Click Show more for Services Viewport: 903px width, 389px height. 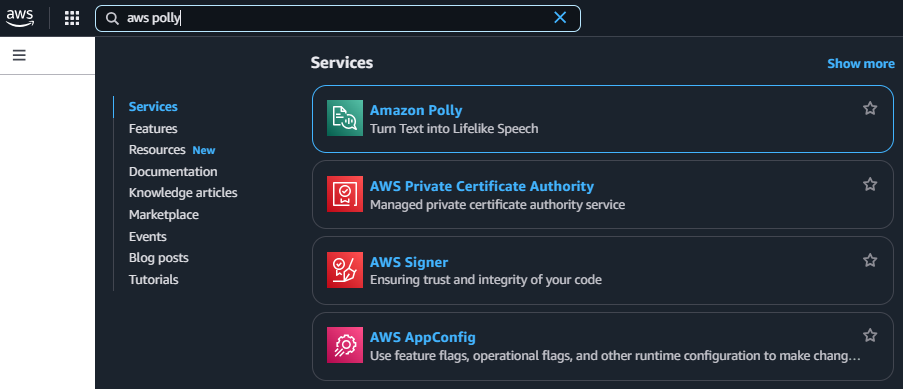pyautogui.click(x=861, y=63)
